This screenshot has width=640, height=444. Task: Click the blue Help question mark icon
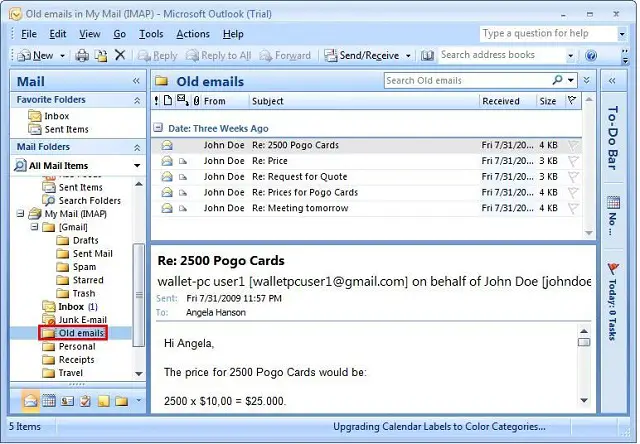pos(591,55)
